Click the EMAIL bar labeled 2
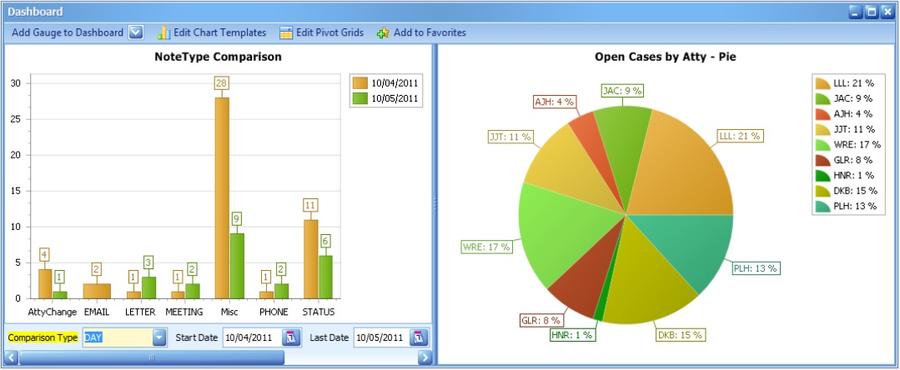Viewport: 900px width, 370px height. 97,291
